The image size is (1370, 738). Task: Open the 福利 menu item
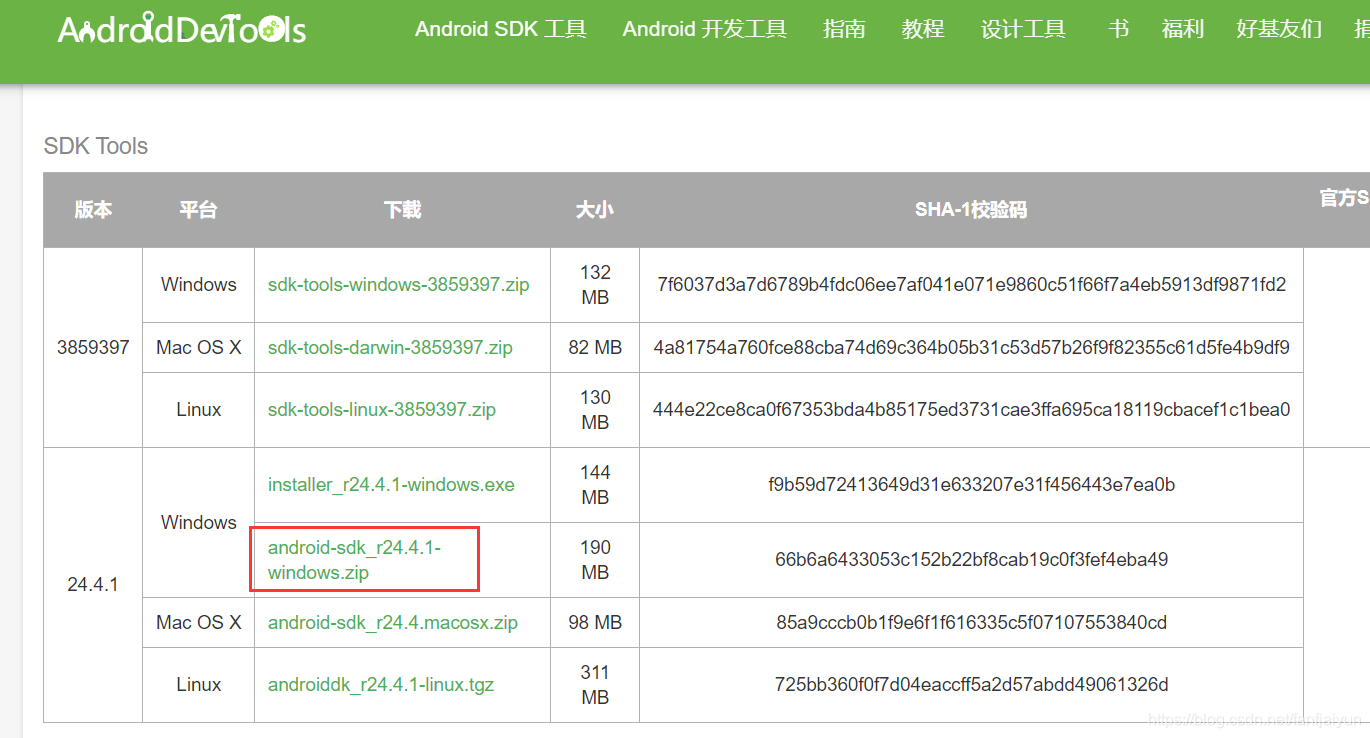pyautogui.click(x=1183, y=29)
